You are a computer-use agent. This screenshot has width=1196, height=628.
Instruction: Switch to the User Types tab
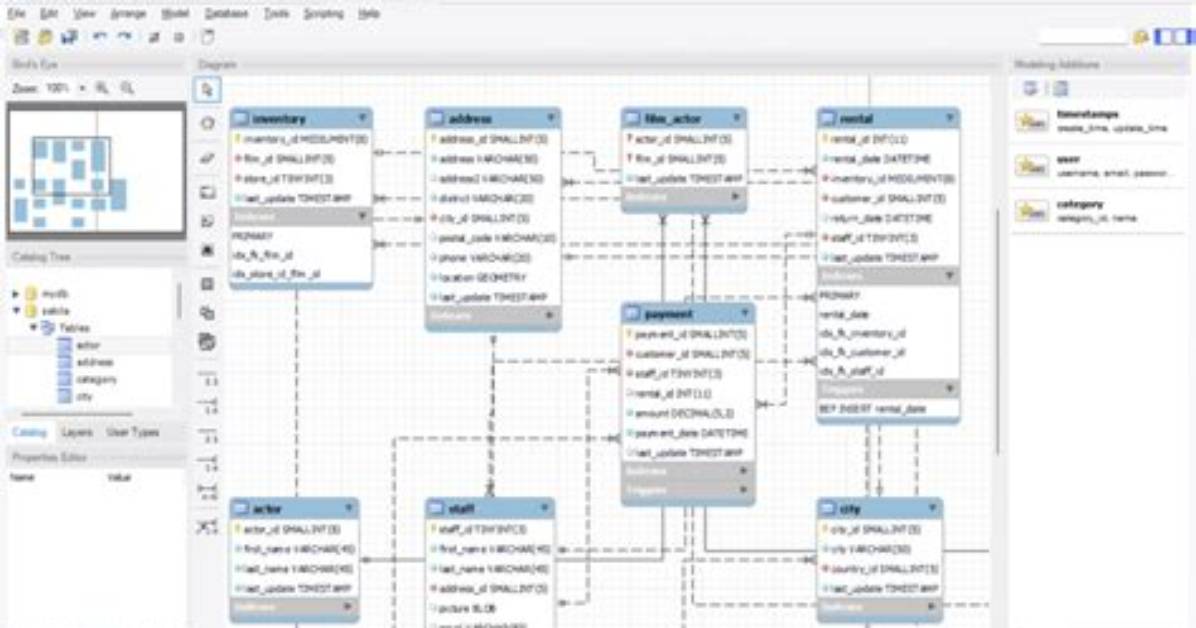[x=133, y=432]
